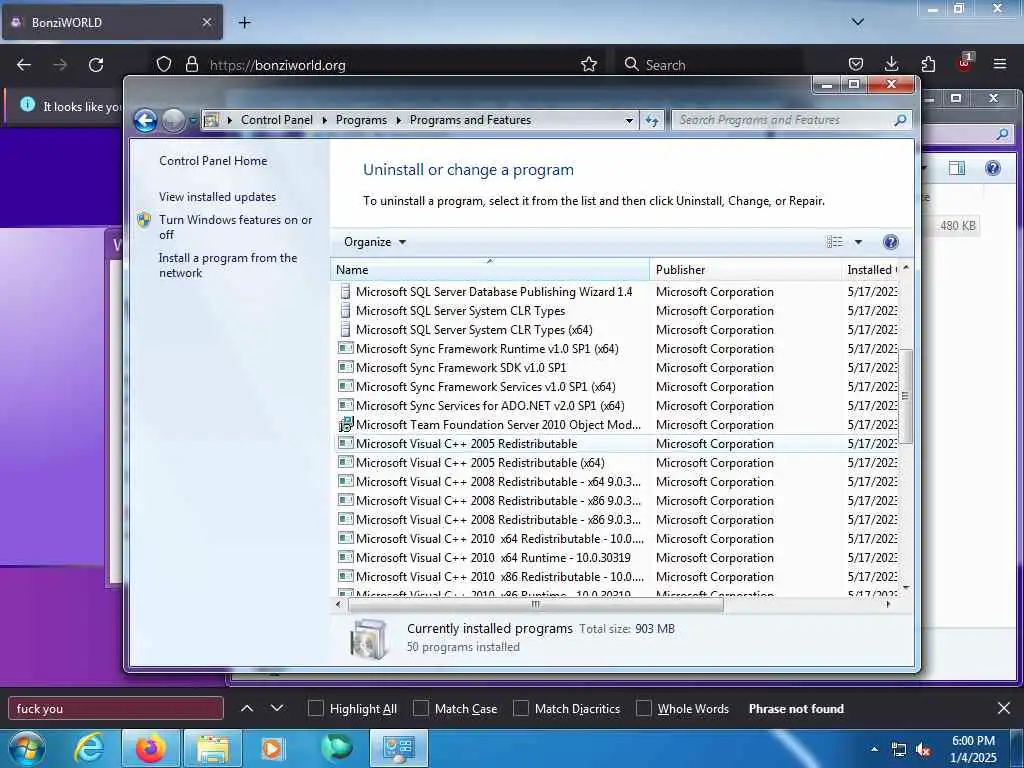Open Windows Media Player taskbar icon
Viewport: 1024px width, 768px height.
point(272,748)
